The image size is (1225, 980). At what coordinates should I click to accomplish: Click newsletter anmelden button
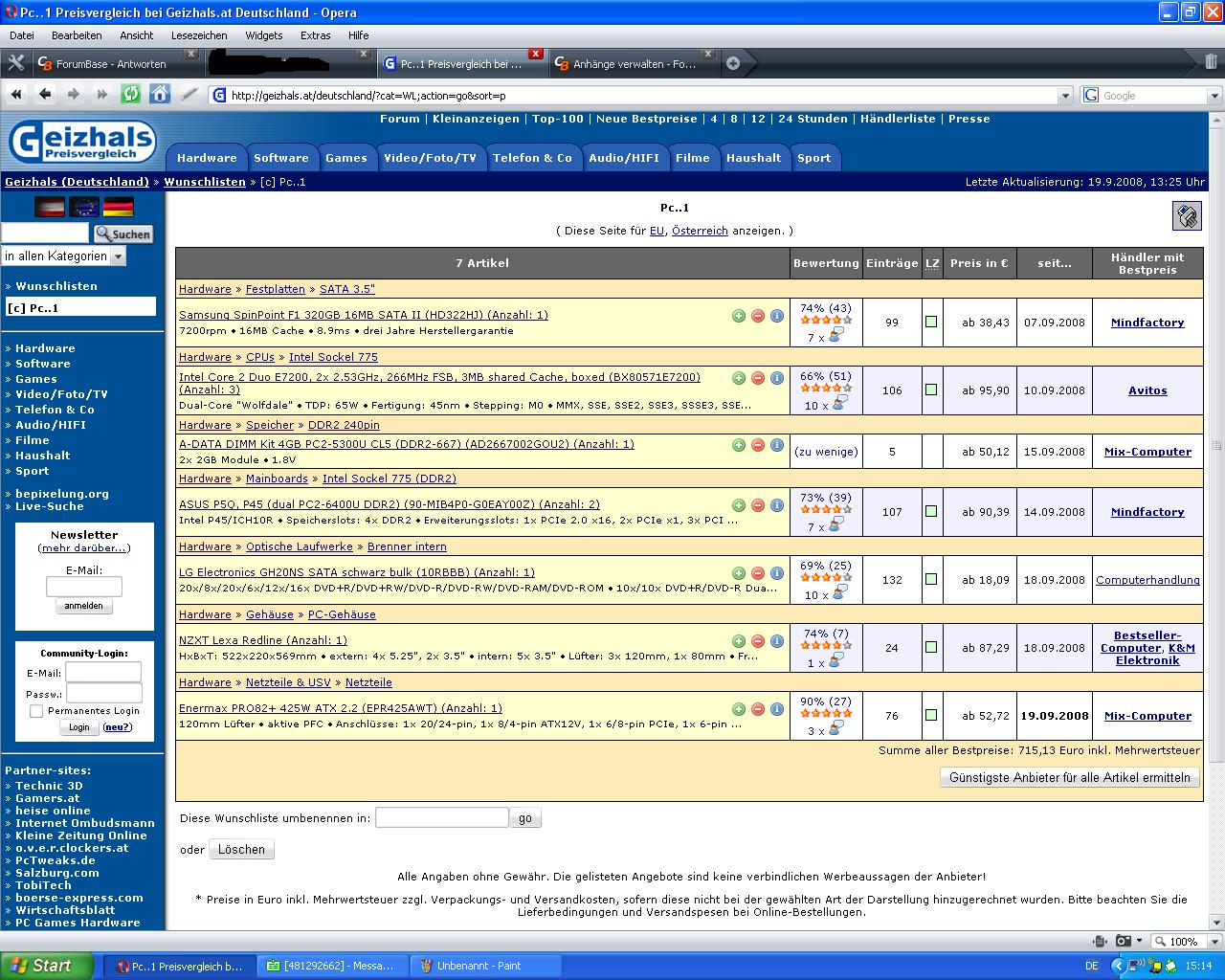[83, 606]
